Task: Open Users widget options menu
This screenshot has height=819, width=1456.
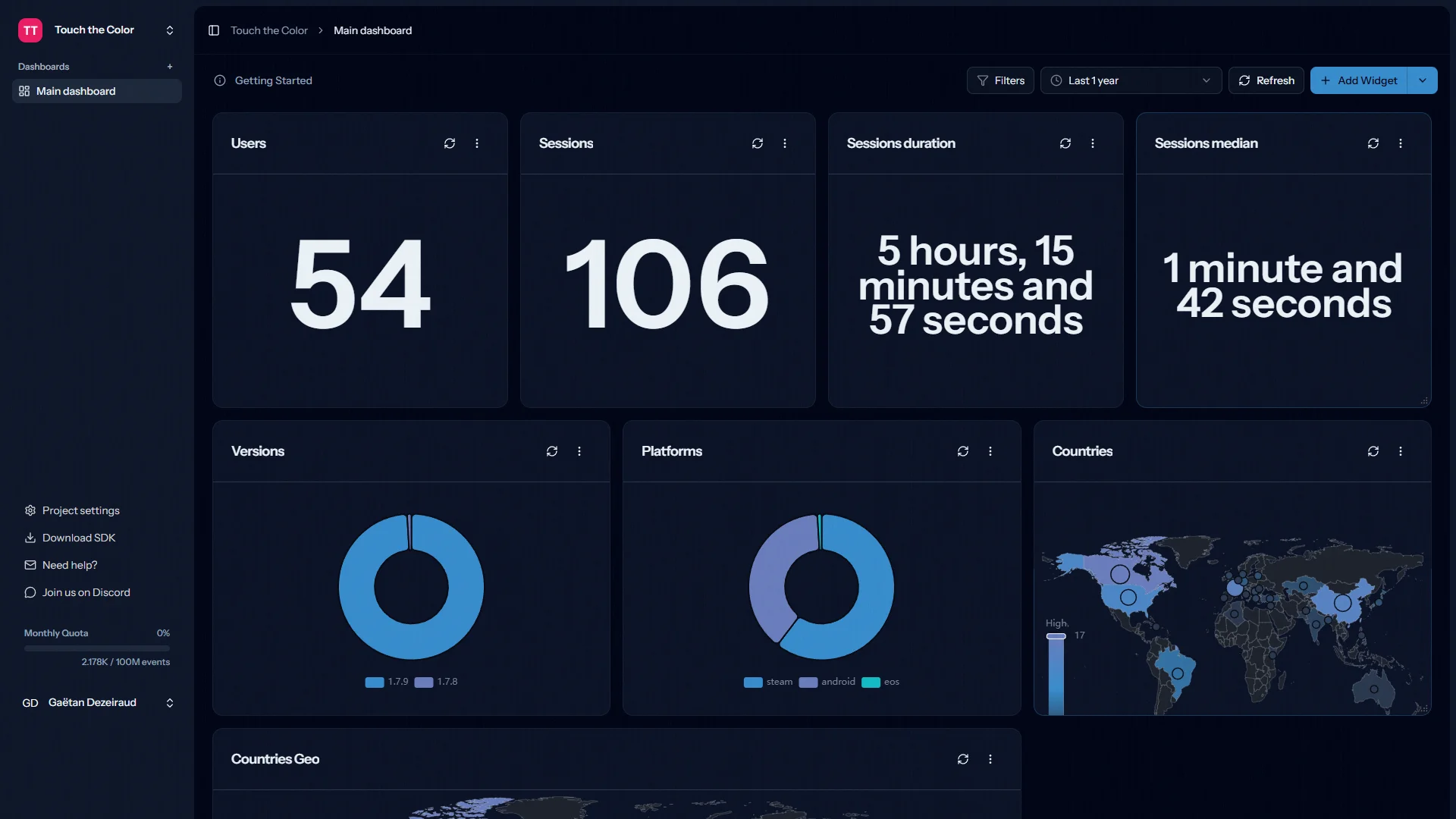Action: click(477, 143)
